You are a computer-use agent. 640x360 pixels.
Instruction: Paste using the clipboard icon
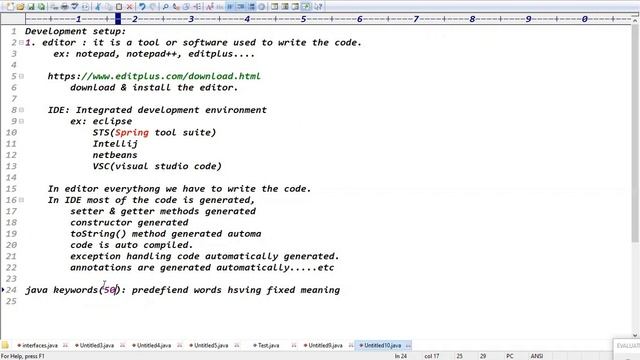pyautogui.click(x=119, y=7)
